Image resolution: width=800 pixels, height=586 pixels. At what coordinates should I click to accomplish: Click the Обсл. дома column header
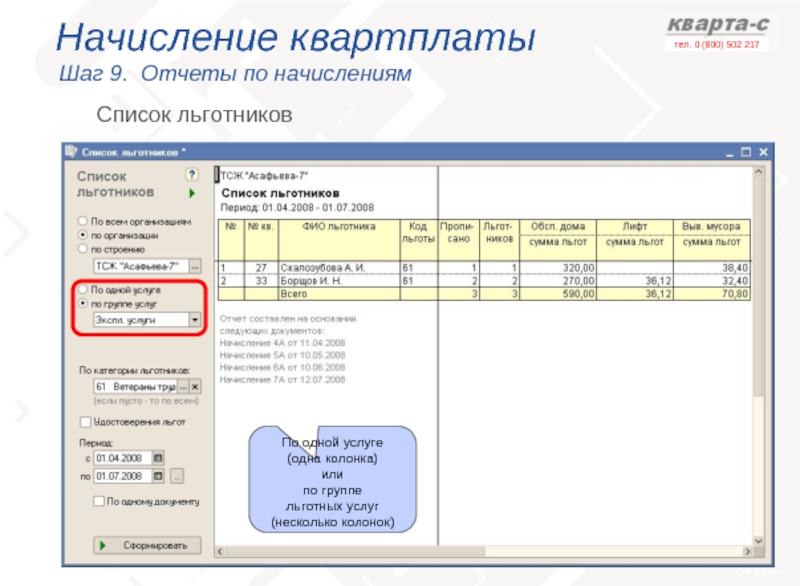558,227
